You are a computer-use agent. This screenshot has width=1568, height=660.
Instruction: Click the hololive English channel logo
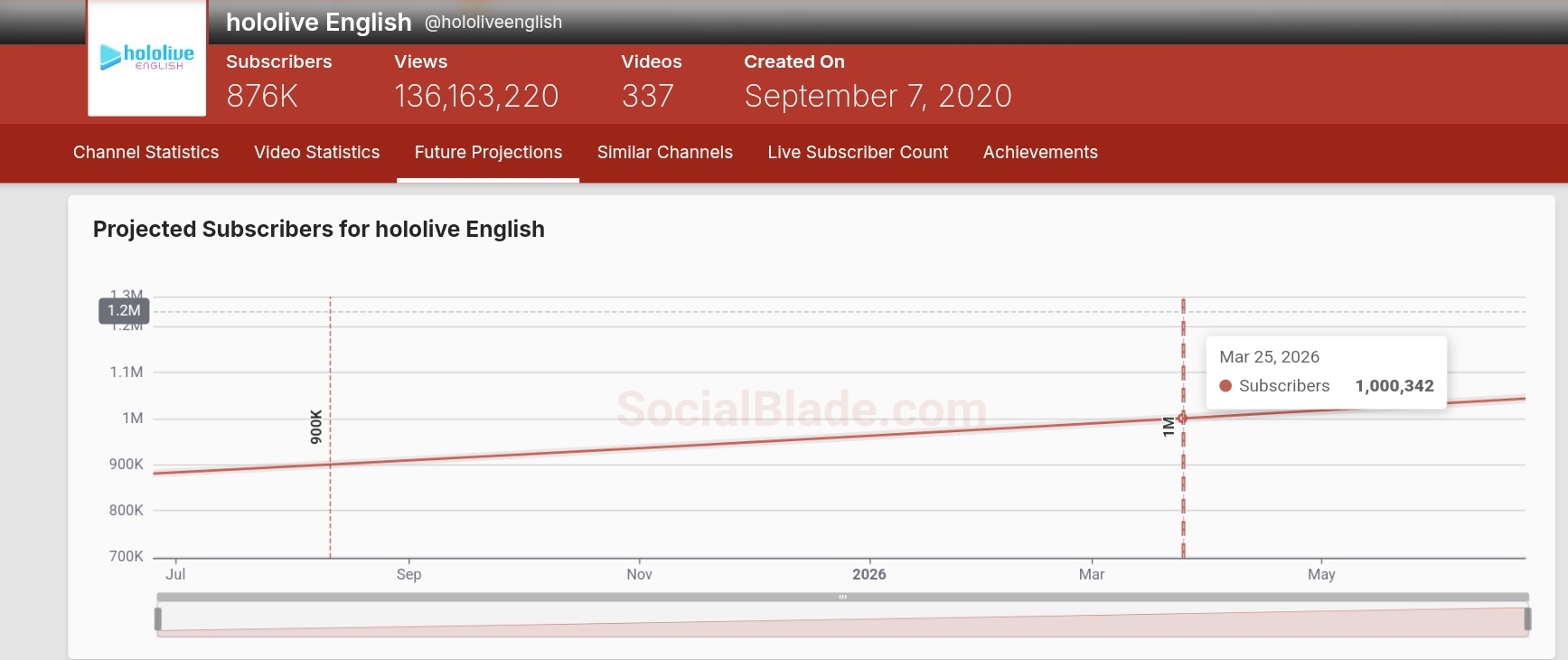pos(146,58)
